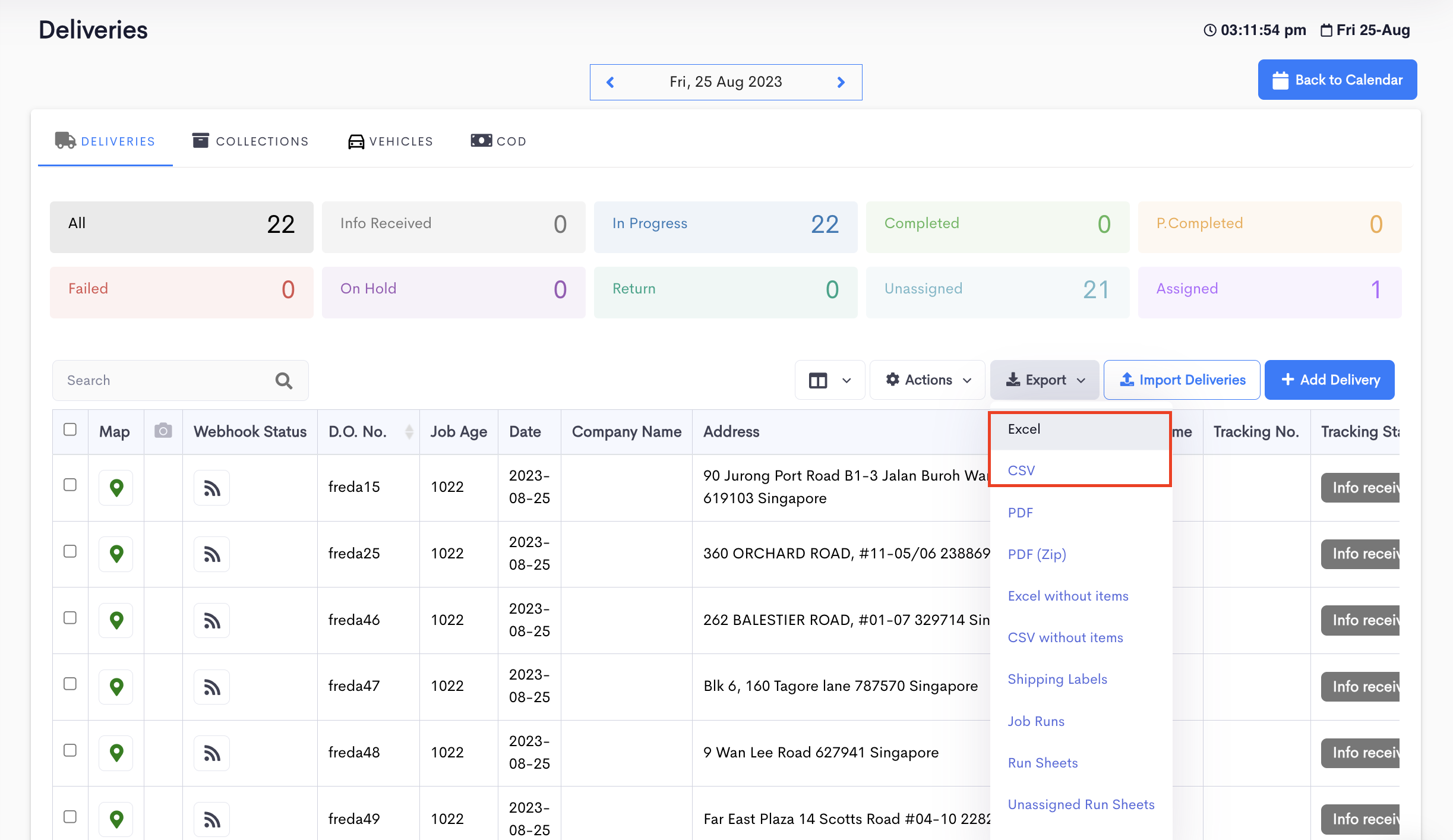Export as PDF (Zip)
This screenshot has height=840, width=1453.
tap(1080, 554)
